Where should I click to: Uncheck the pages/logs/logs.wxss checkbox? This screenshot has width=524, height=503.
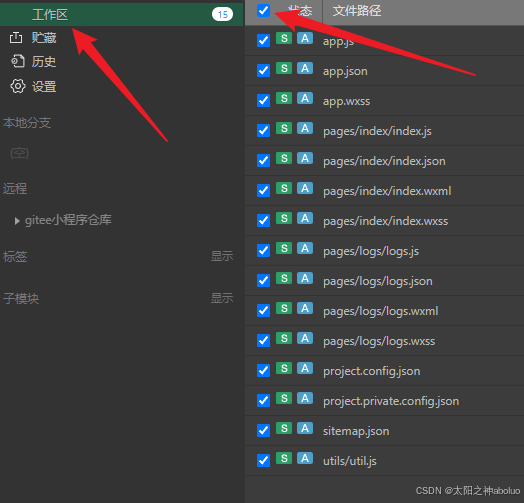click(263, 340)
